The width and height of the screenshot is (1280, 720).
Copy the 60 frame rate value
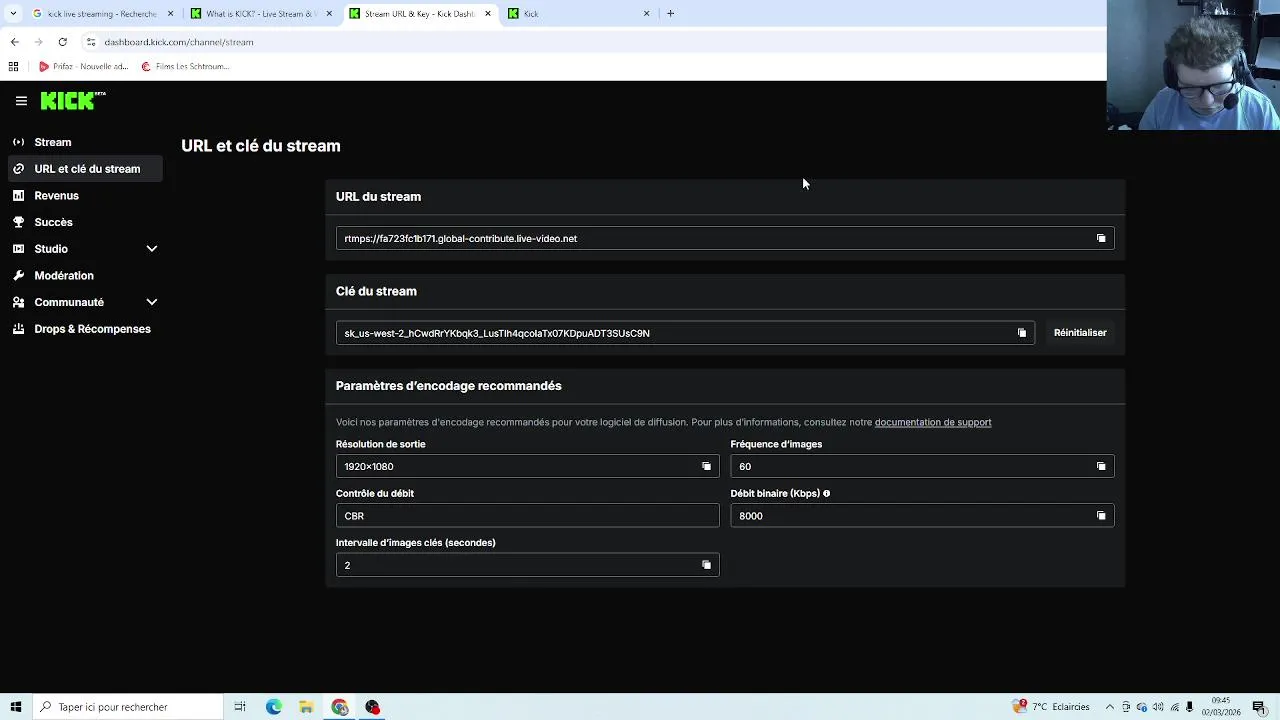point(1101,466)
